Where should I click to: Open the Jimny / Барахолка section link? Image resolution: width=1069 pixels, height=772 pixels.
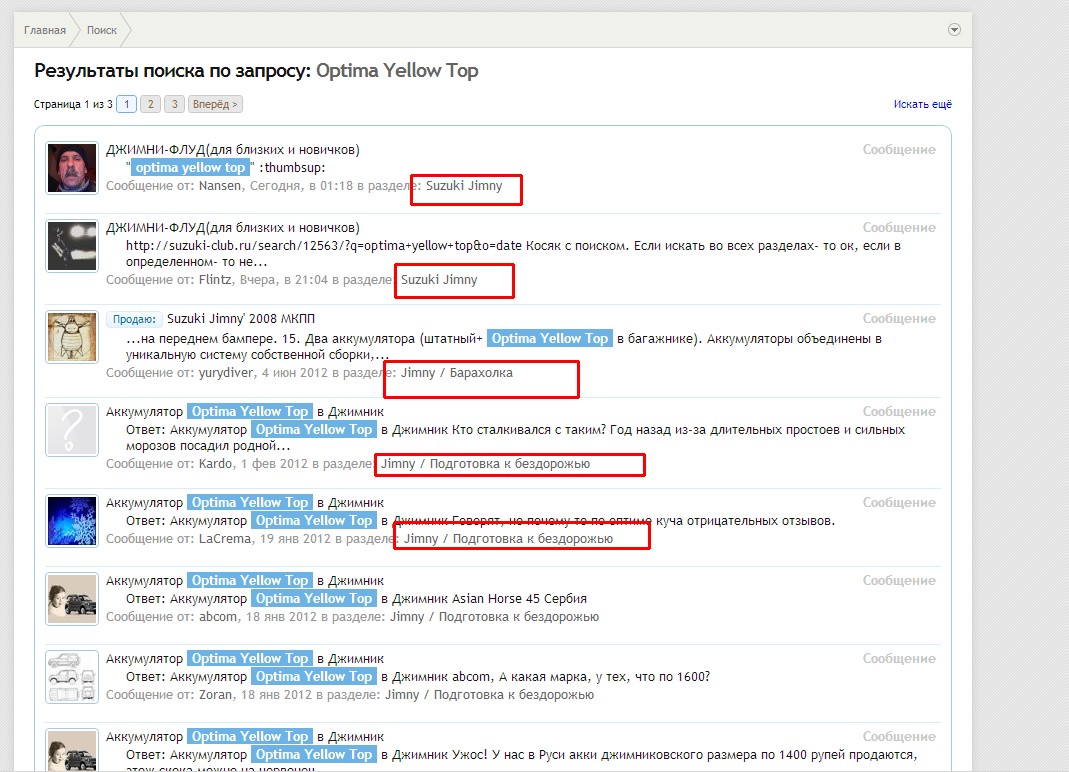point(457,372)
